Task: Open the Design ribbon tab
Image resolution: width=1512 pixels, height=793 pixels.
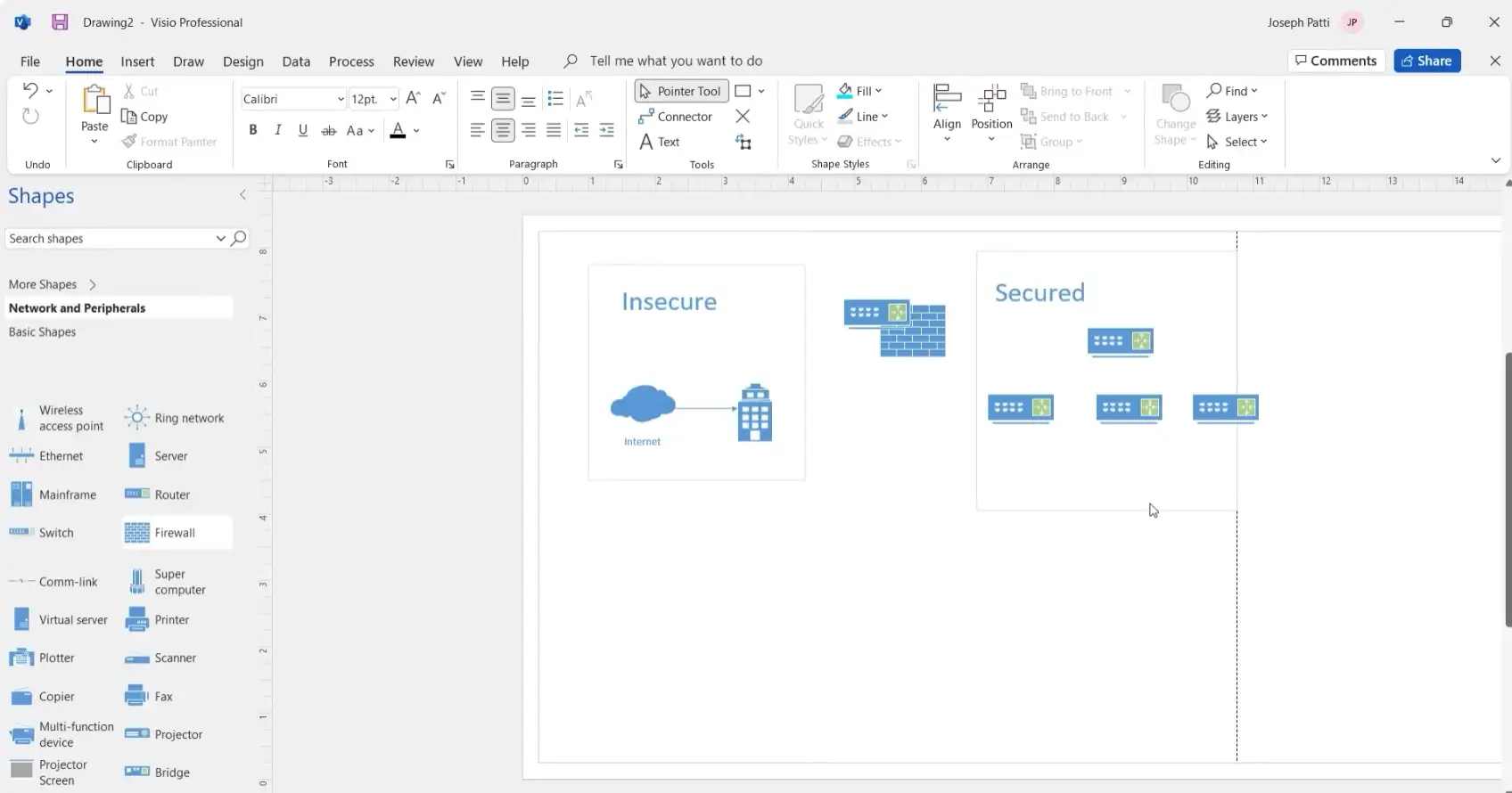Action: coord(242,61)
